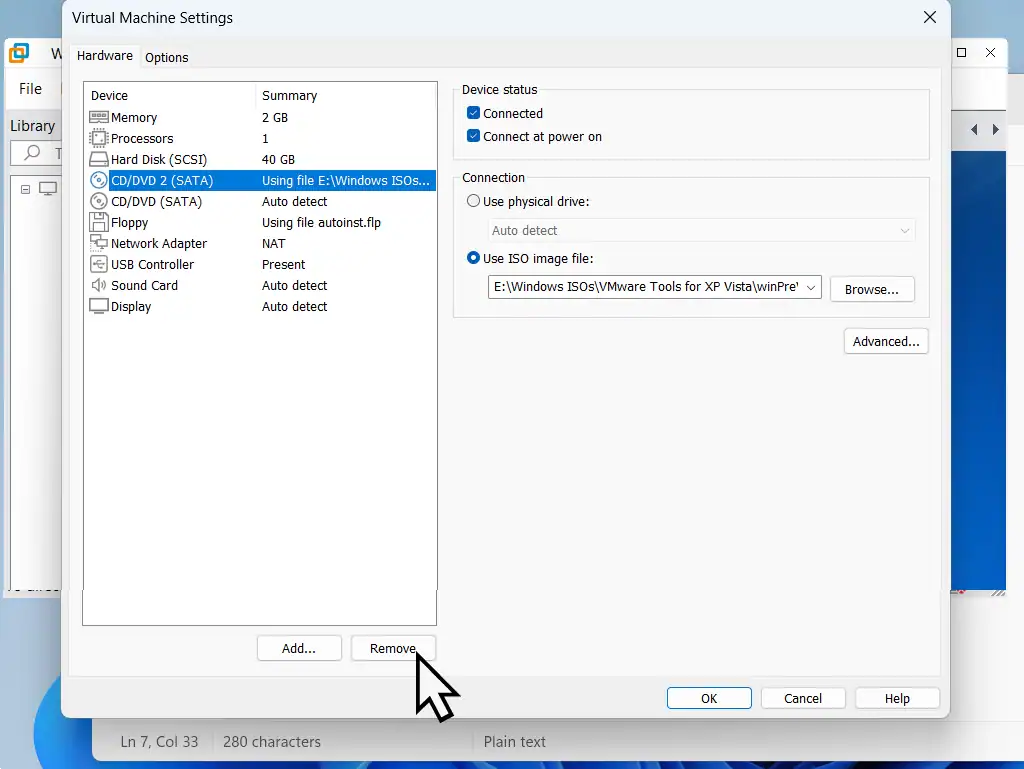Click the CD/DVD (SATA) disc icon

[x=99, y=201]
